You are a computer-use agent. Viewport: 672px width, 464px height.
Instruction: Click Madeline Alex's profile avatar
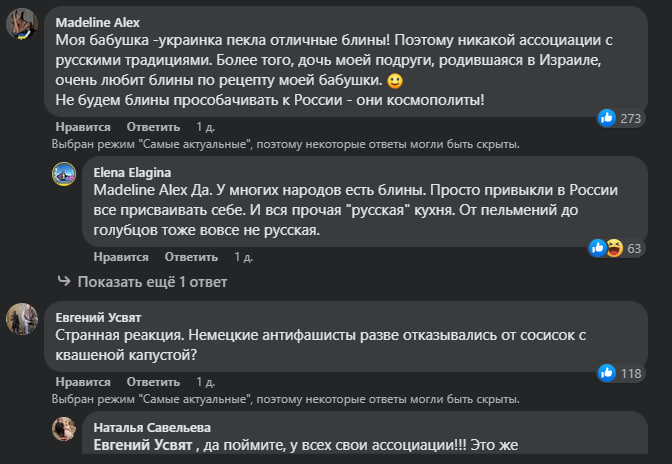coord(23,23)
